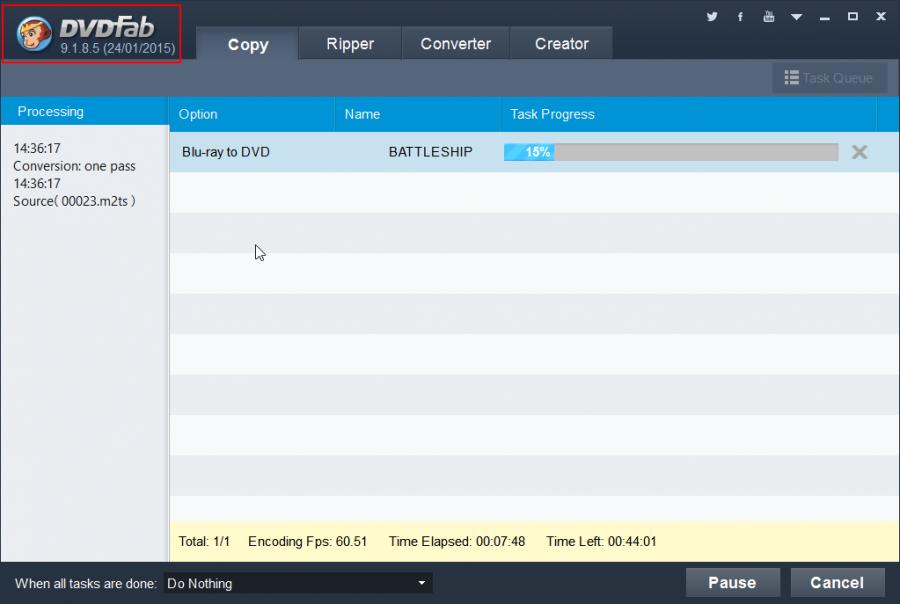
Task: Click the Time Left: 00:44:01 status
Action: (x=601, y=541)
